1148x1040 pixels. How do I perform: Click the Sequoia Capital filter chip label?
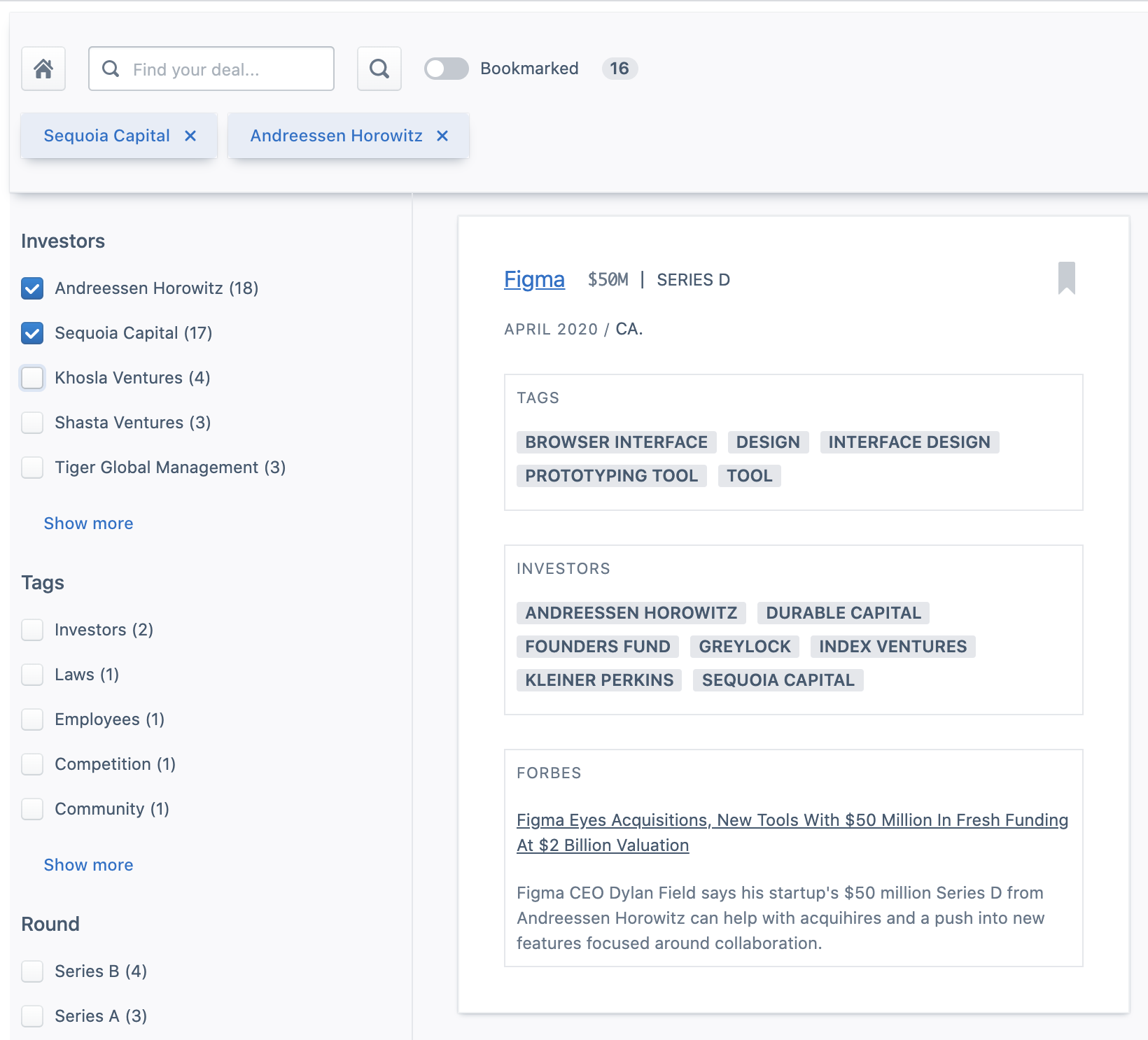point(106,136)
